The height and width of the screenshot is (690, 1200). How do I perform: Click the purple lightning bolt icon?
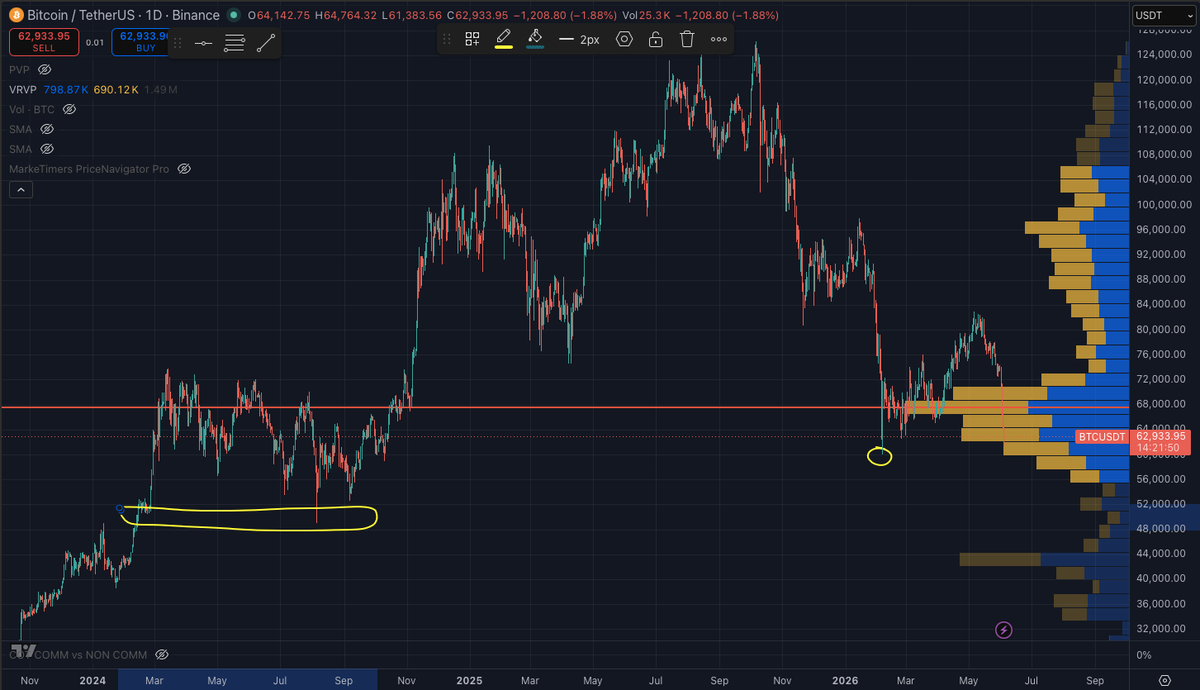click(1004, 630)
